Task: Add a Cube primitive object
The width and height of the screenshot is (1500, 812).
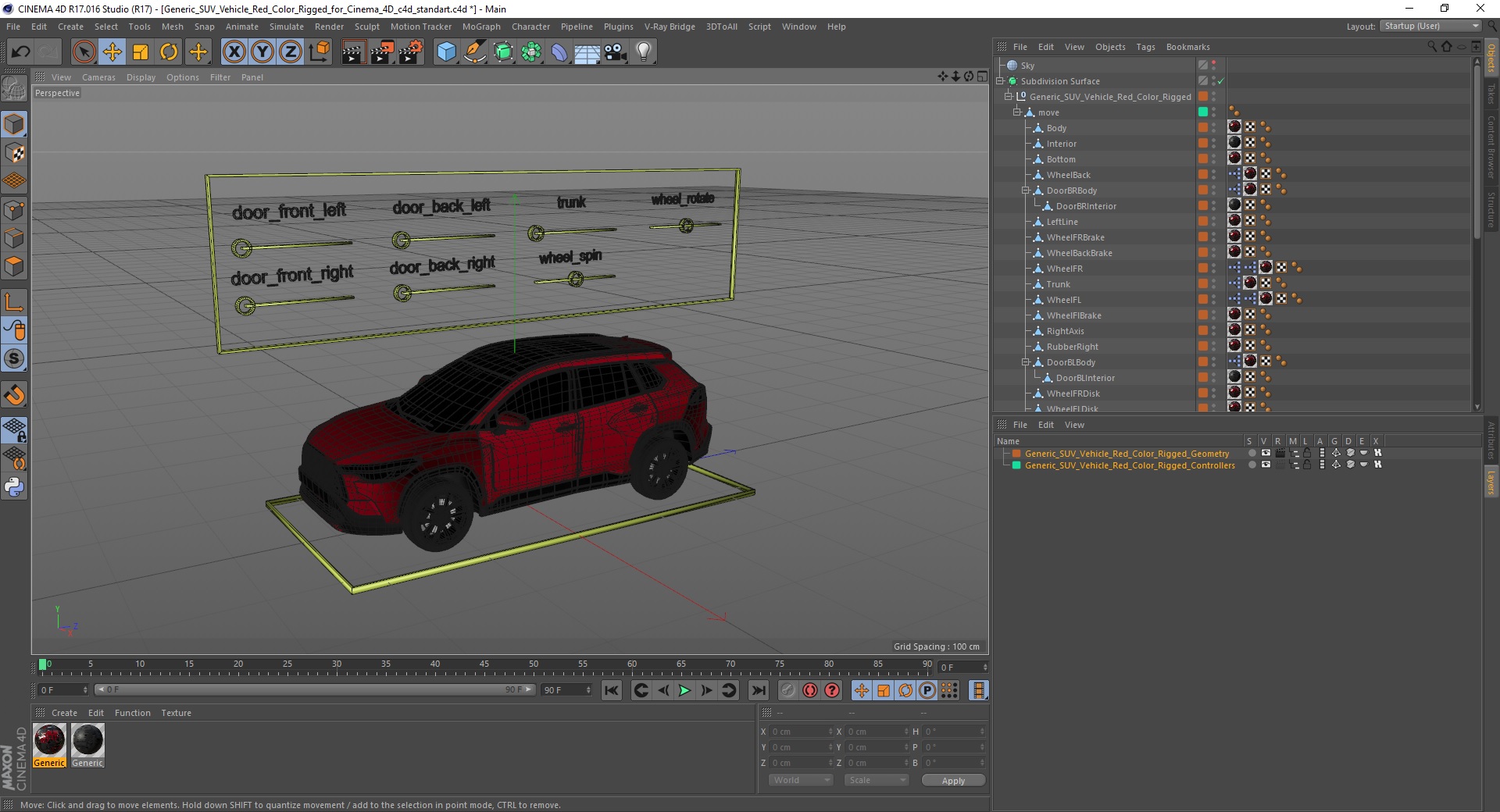Action: pyautogui.click(x=446, y=52)
